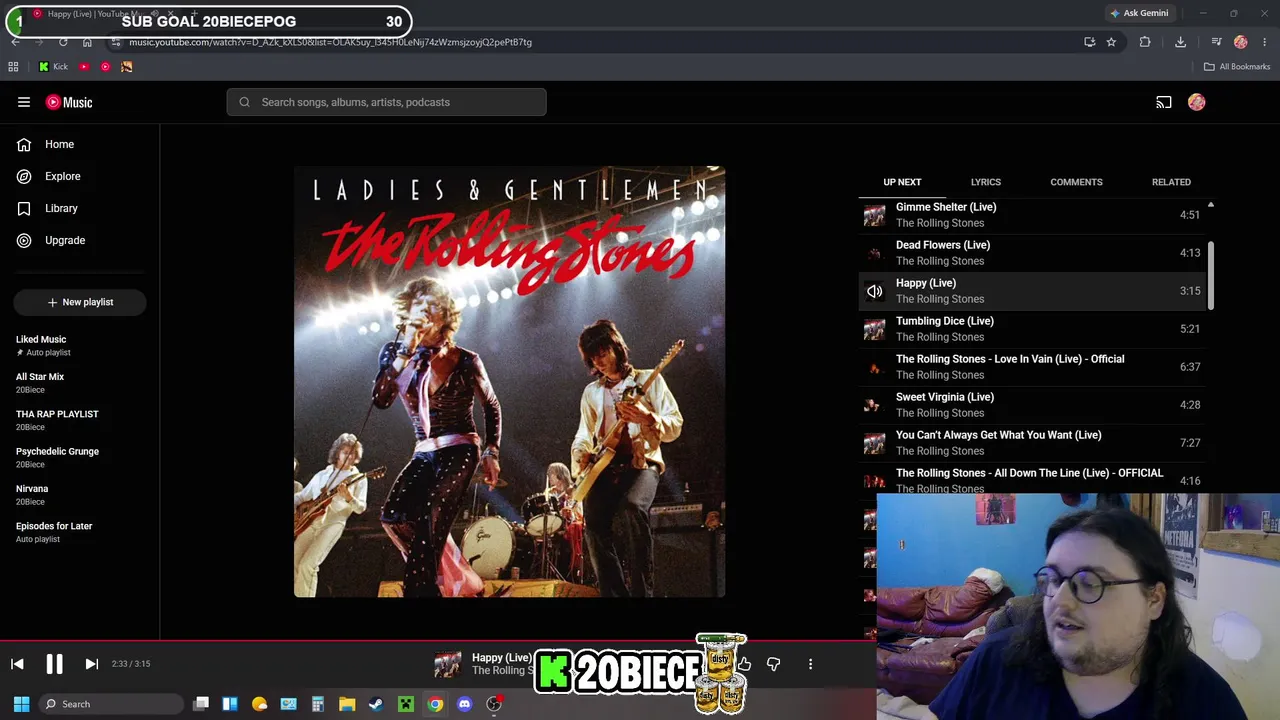The image size is (1280, 720).
Task: Play You Can't Always Get What You Want
Action: pos(1033,443)
